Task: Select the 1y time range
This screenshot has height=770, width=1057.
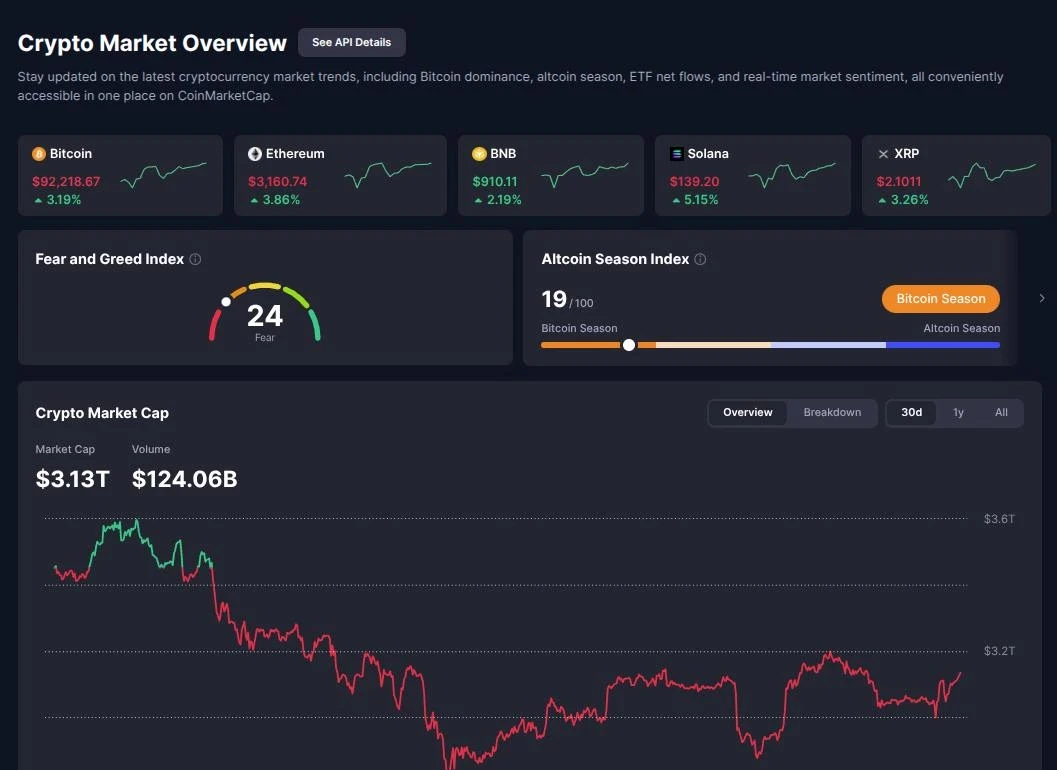Action: point(958,412)
